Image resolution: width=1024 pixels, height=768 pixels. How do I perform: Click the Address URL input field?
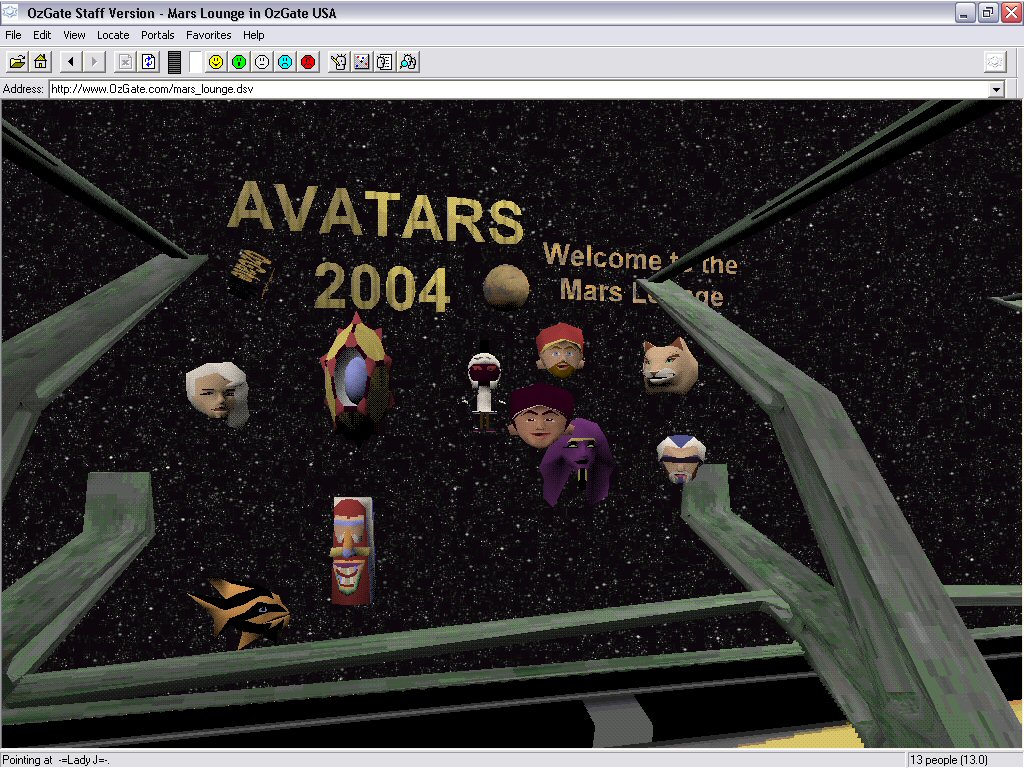500,90
